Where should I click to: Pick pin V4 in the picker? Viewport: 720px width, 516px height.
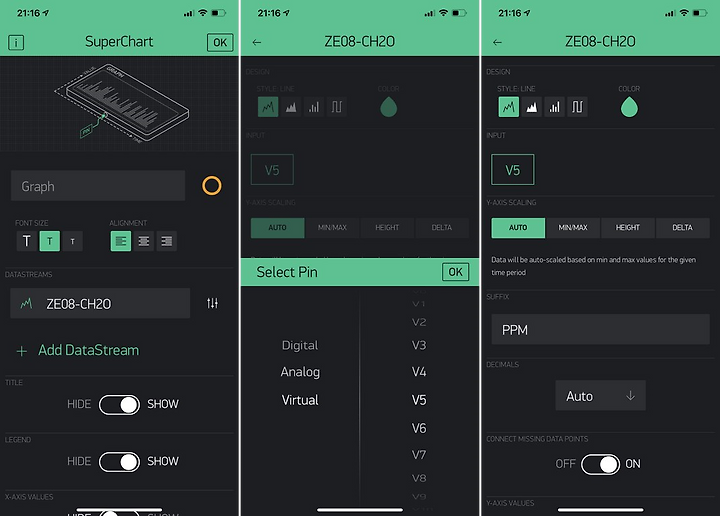coord(419,372)
